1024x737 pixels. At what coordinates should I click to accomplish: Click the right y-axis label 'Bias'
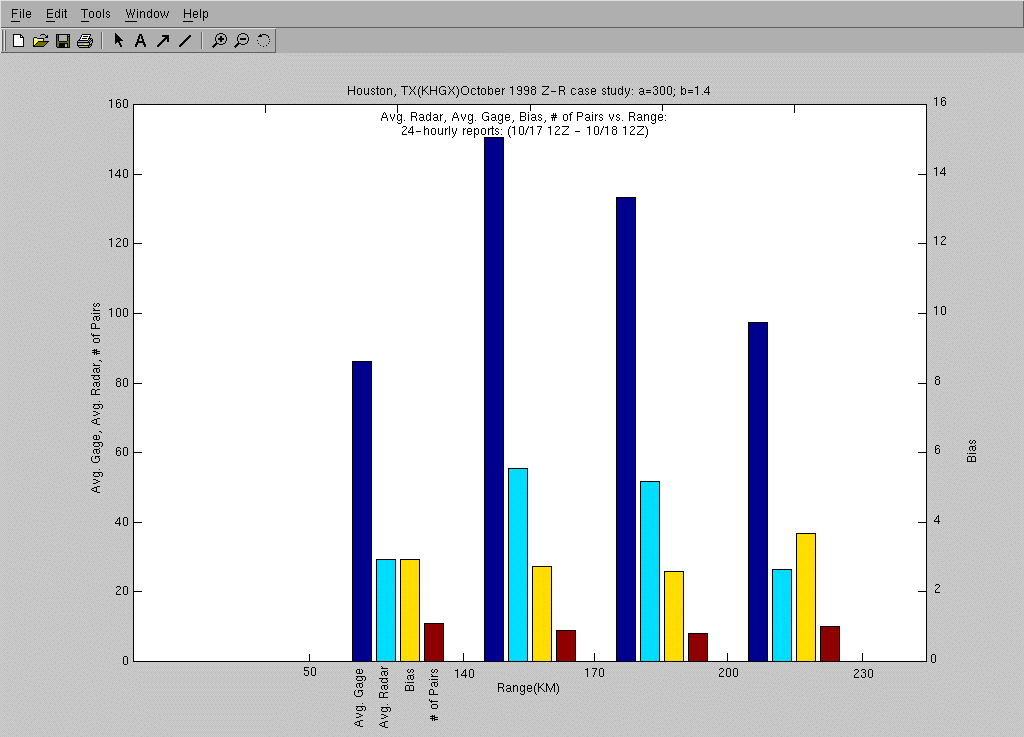[972, 451]
